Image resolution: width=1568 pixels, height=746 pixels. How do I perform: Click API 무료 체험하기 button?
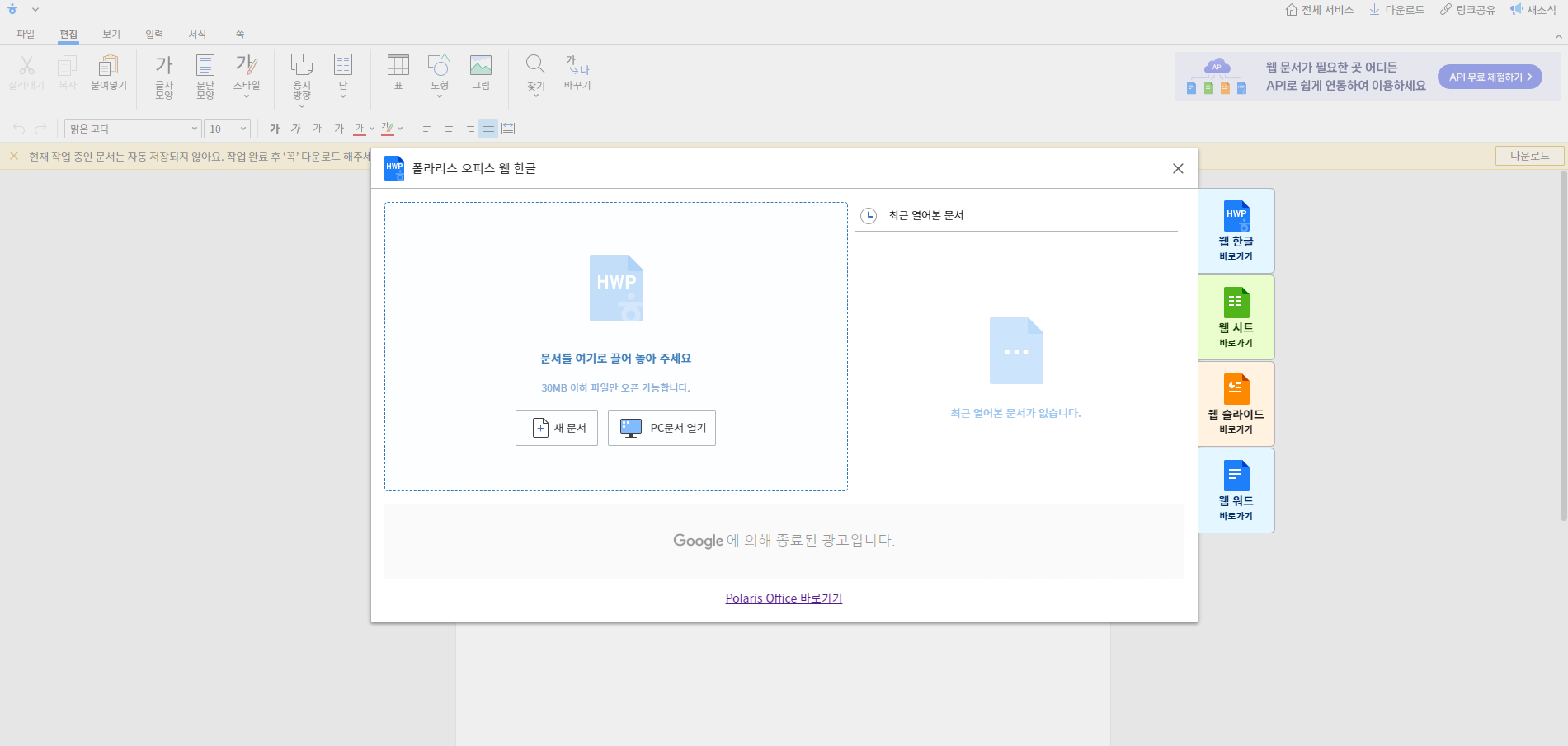click(1490, 77)
